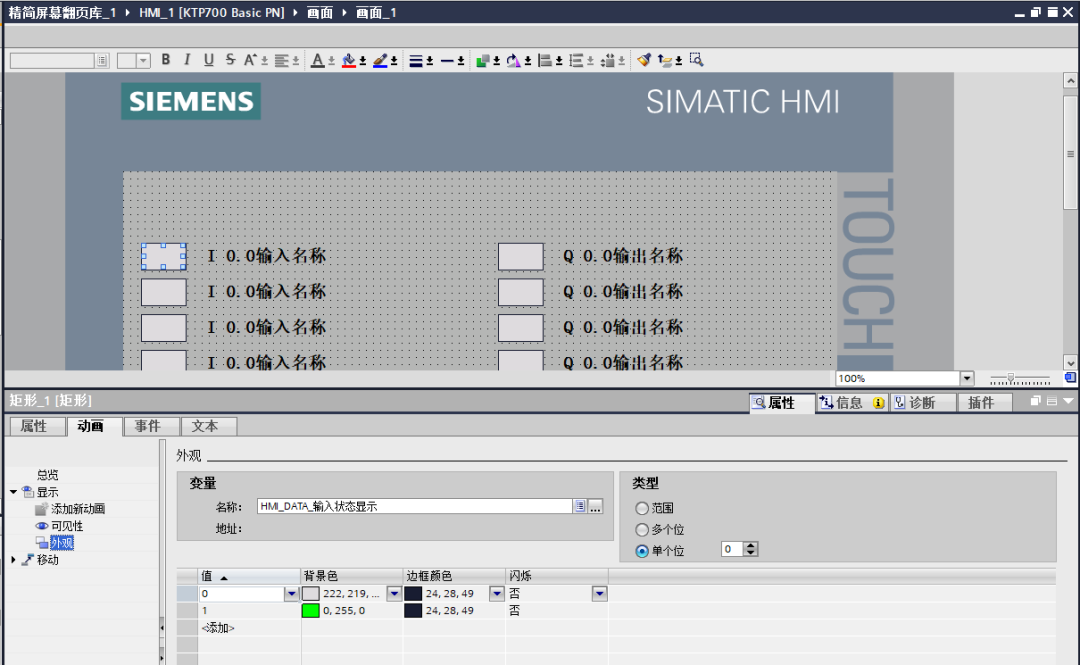This screenshot has width=1080, height=665.
Task: Toggle bold formatting in toolbar
Action: click(x=166, y=60)
